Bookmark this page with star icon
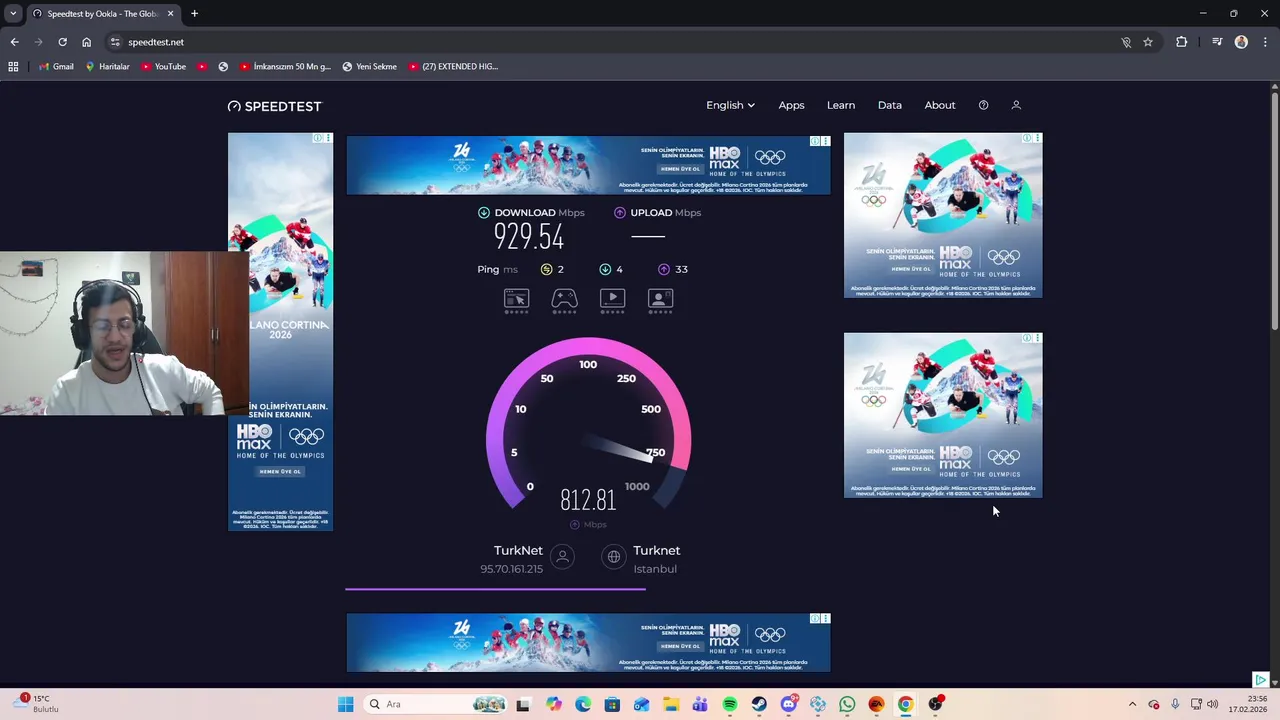Screen dimensions: 1280x720 pyautogui.click(x=1148, y=42)
